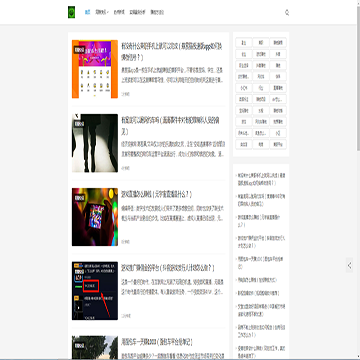Open the phone filming colorful lights thumbnail

click(95, 217)
